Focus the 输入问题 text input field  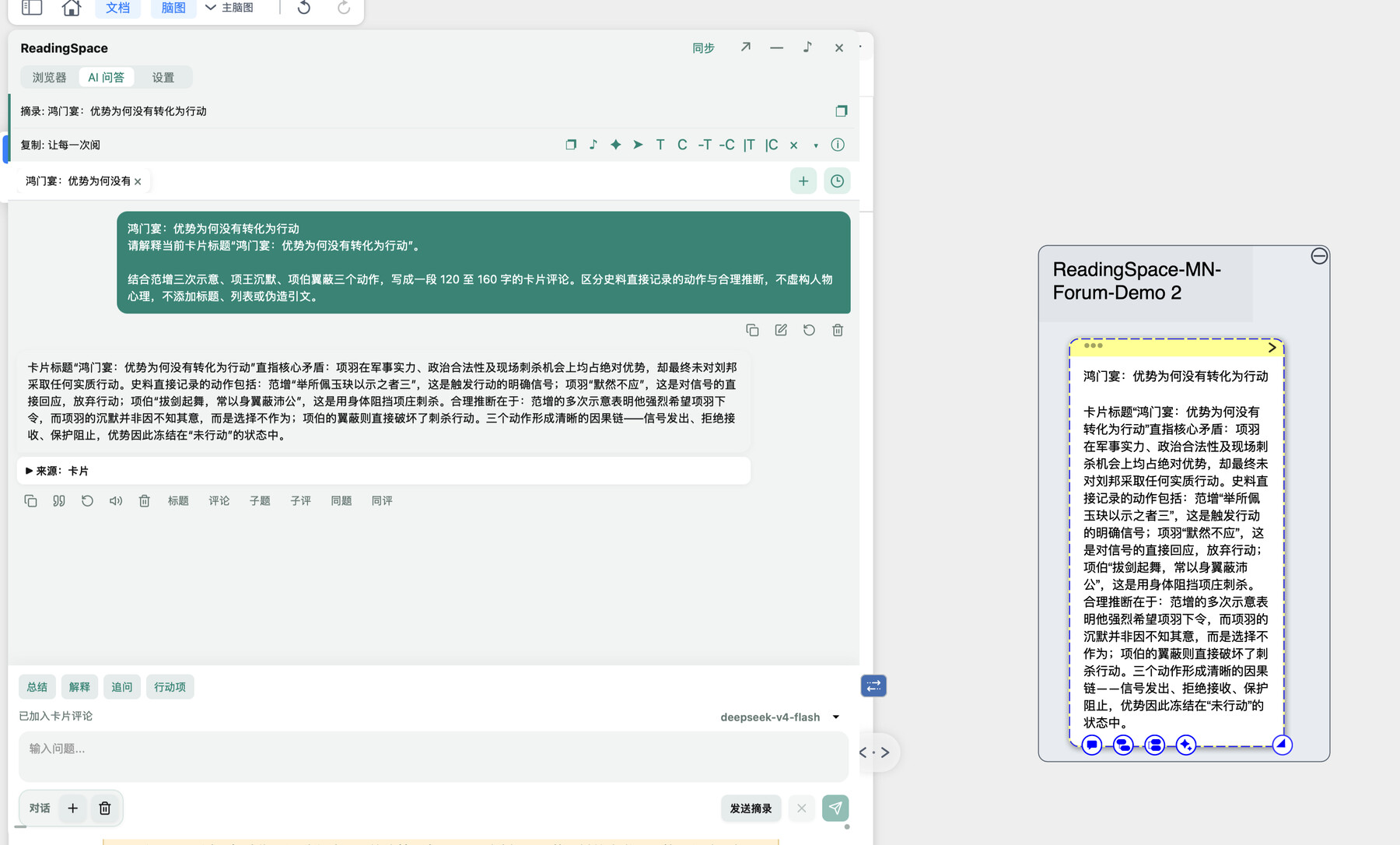tap(433, 756)
